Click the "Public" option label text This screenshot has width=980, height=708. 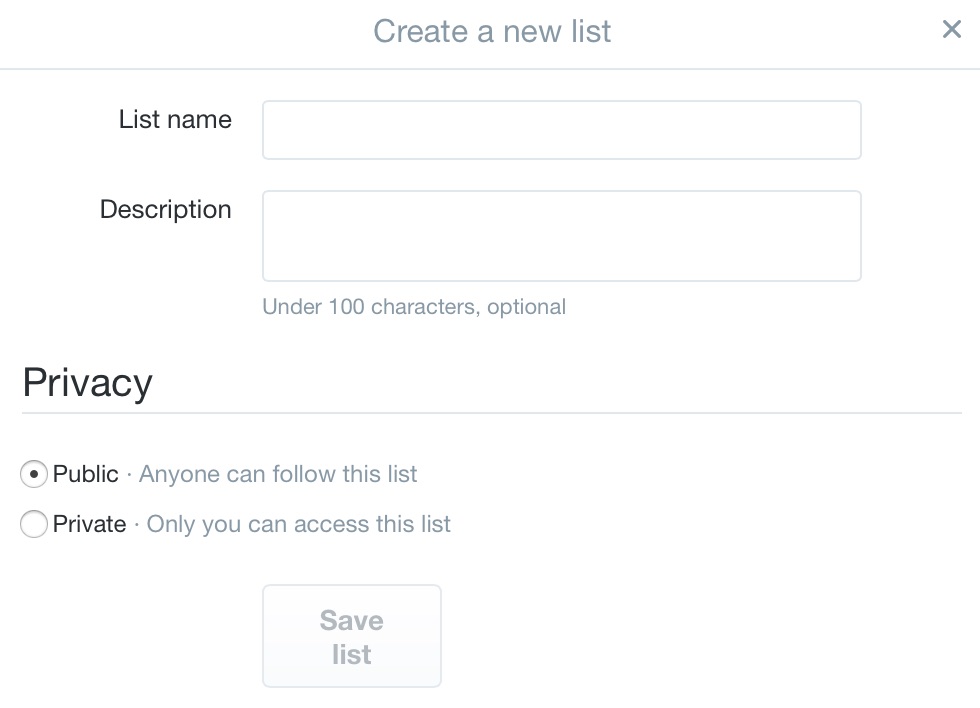click(x=86, y=474)
